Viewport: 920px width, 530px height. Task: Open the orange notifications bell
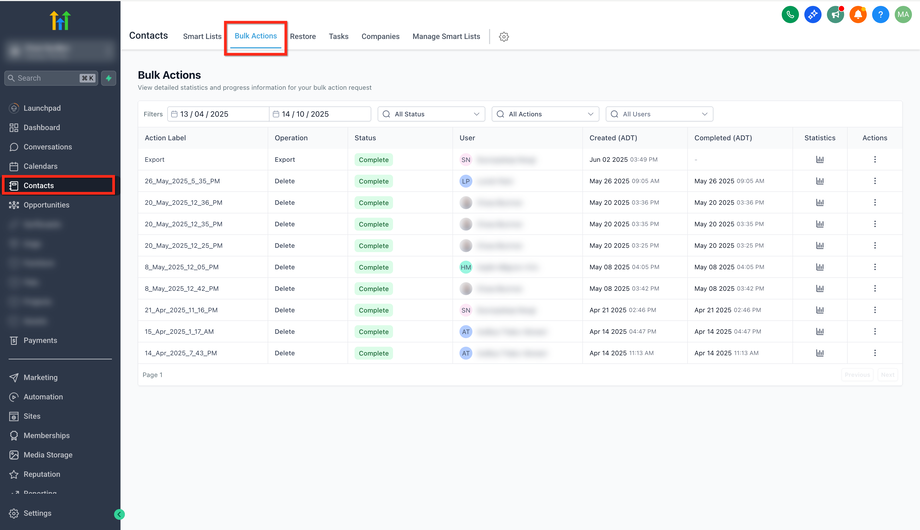(858, 15)
